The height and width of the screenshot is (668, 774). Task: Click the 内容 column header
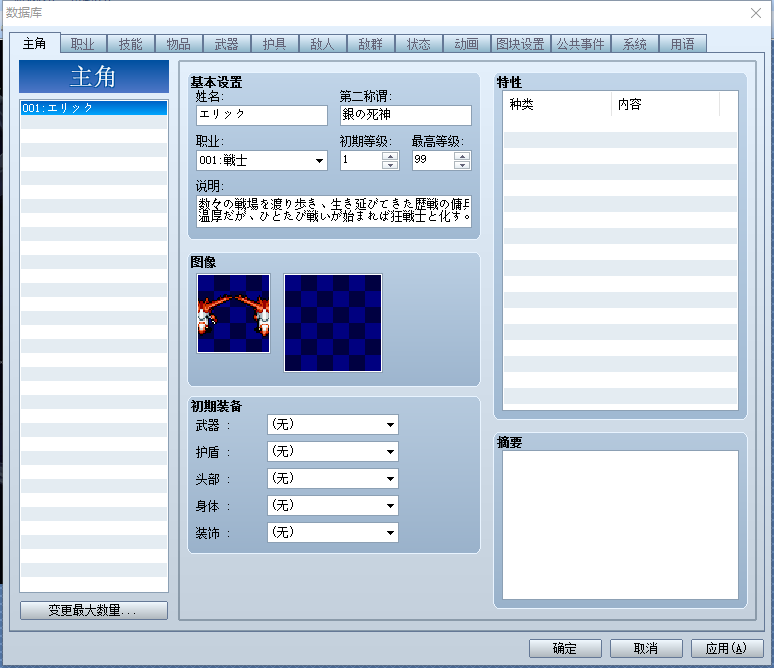click(x=665, y=104)
